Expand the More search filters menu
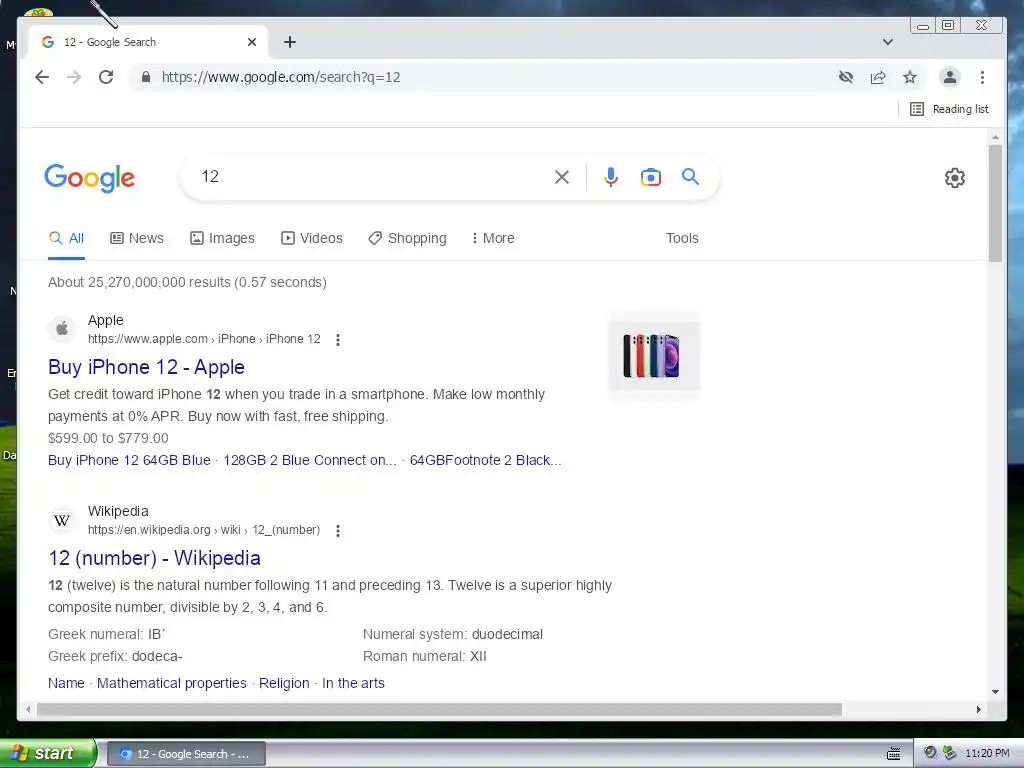Screen dimensions: 1024x768 [x=493, y=238]
